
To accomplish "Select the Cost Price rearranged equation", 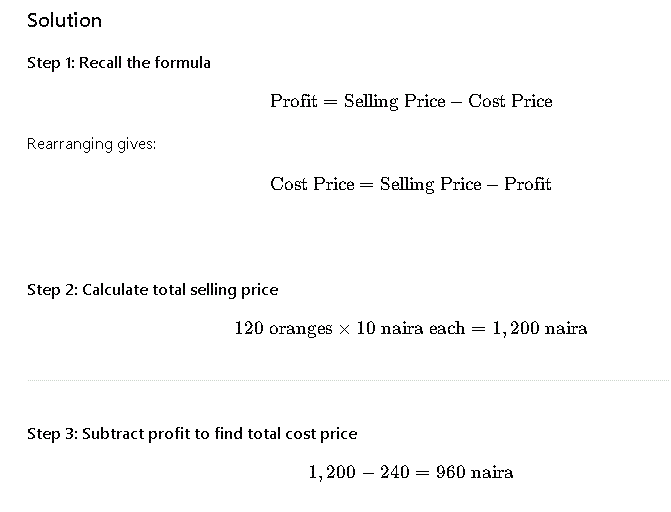I will (411, 185).
